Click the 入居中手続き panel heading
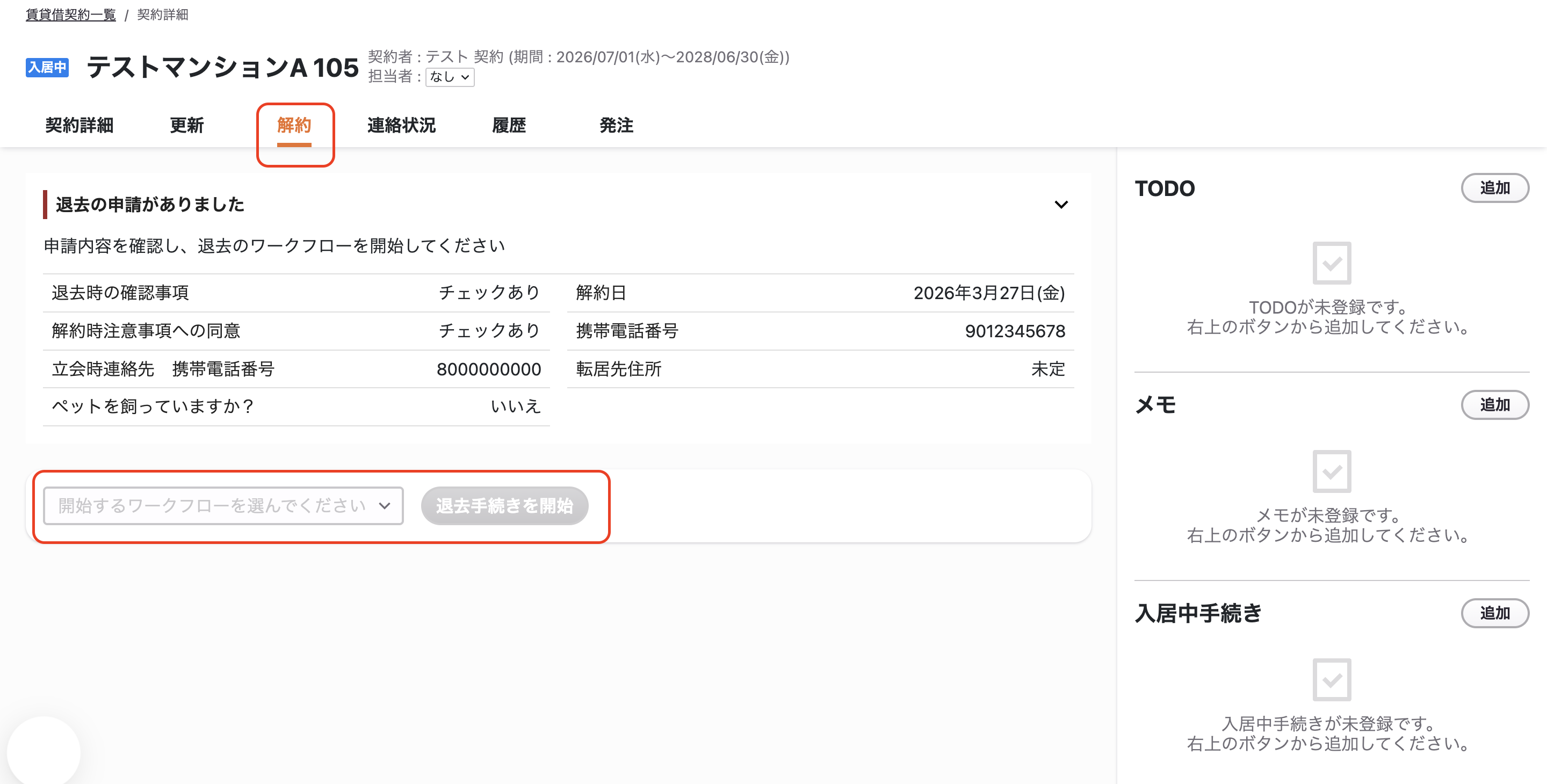The height and width of the screenshot is (784, 1547). [x=1198, y=613]
